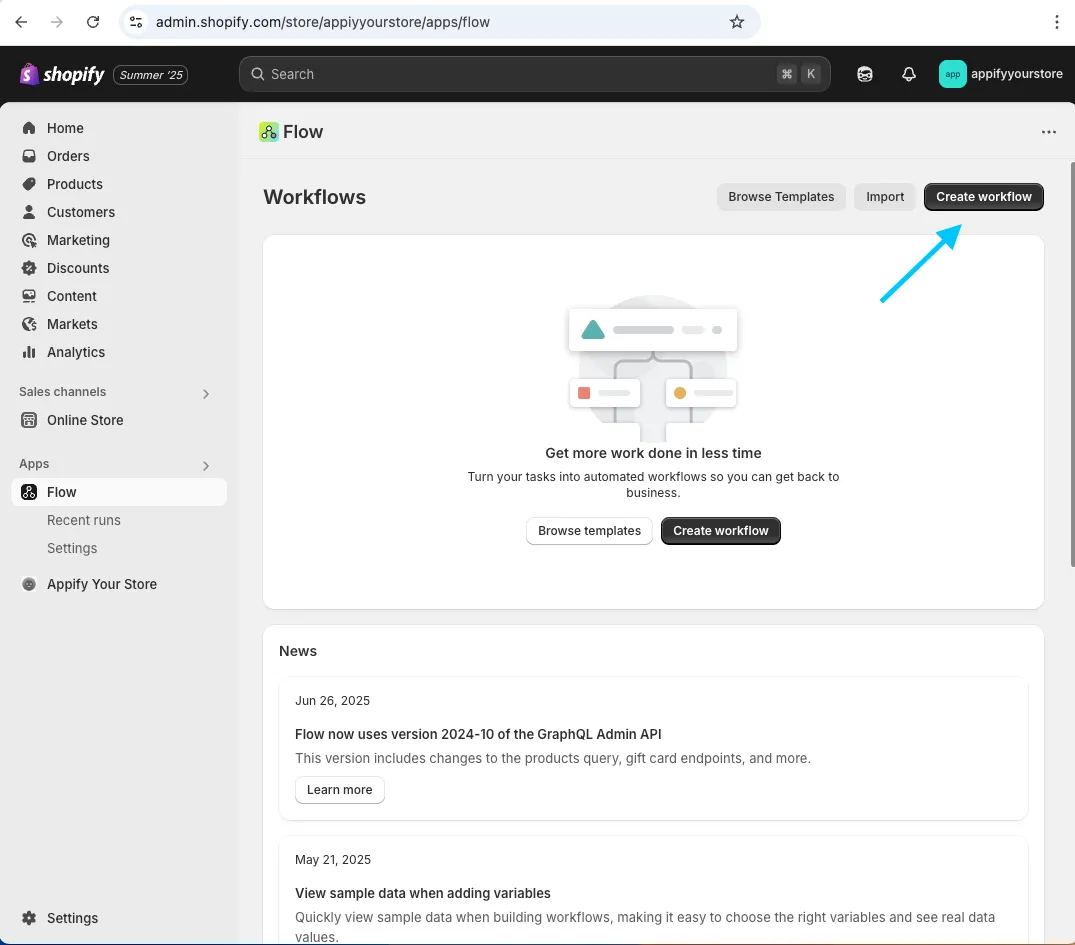Image resolution: width=1075 pixels, height=945 pixels.
Task: Click the browser forward arrow
Action: [x=57, y=22]
